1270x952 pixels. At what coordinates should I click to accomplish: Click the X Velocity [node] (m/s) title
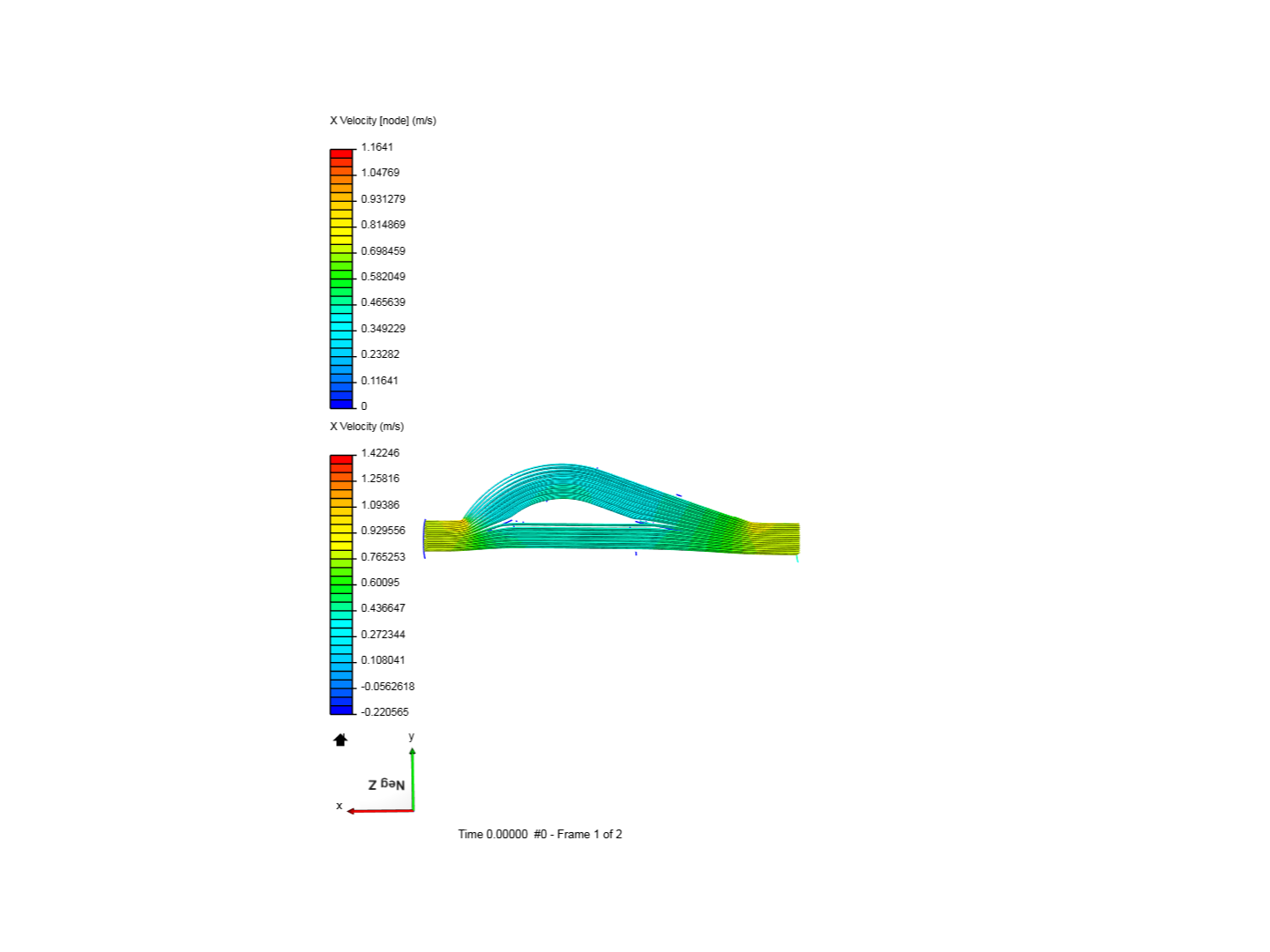[x=383, y=121]
